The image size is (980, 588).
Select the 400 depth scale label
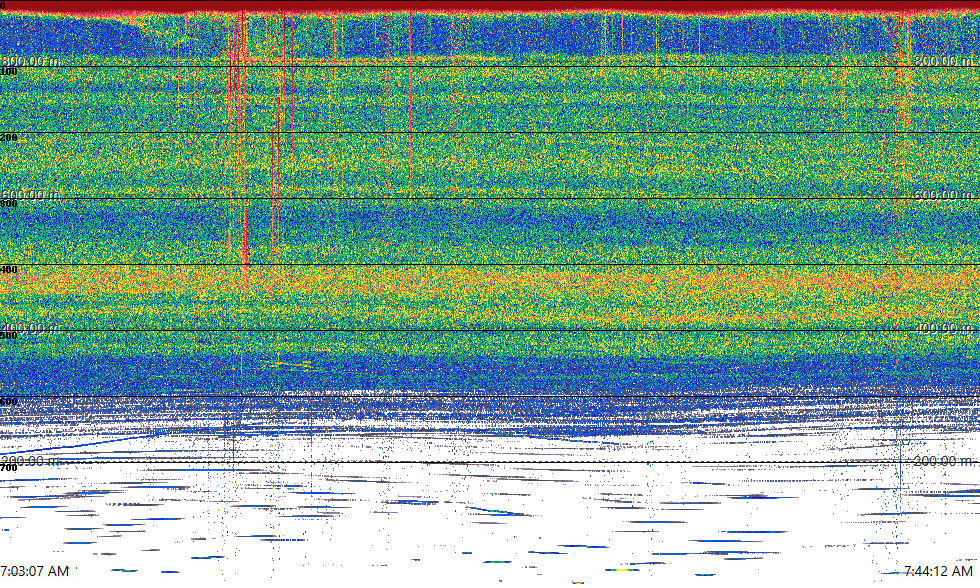click(x=9, y=270)
